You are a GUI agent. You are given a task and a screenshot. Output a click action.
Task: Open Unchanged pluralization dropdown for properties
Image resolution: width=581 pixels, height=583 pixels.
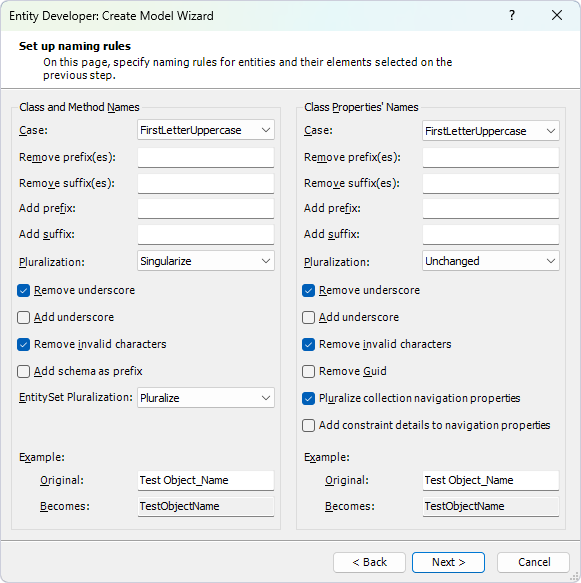point(491,261)
